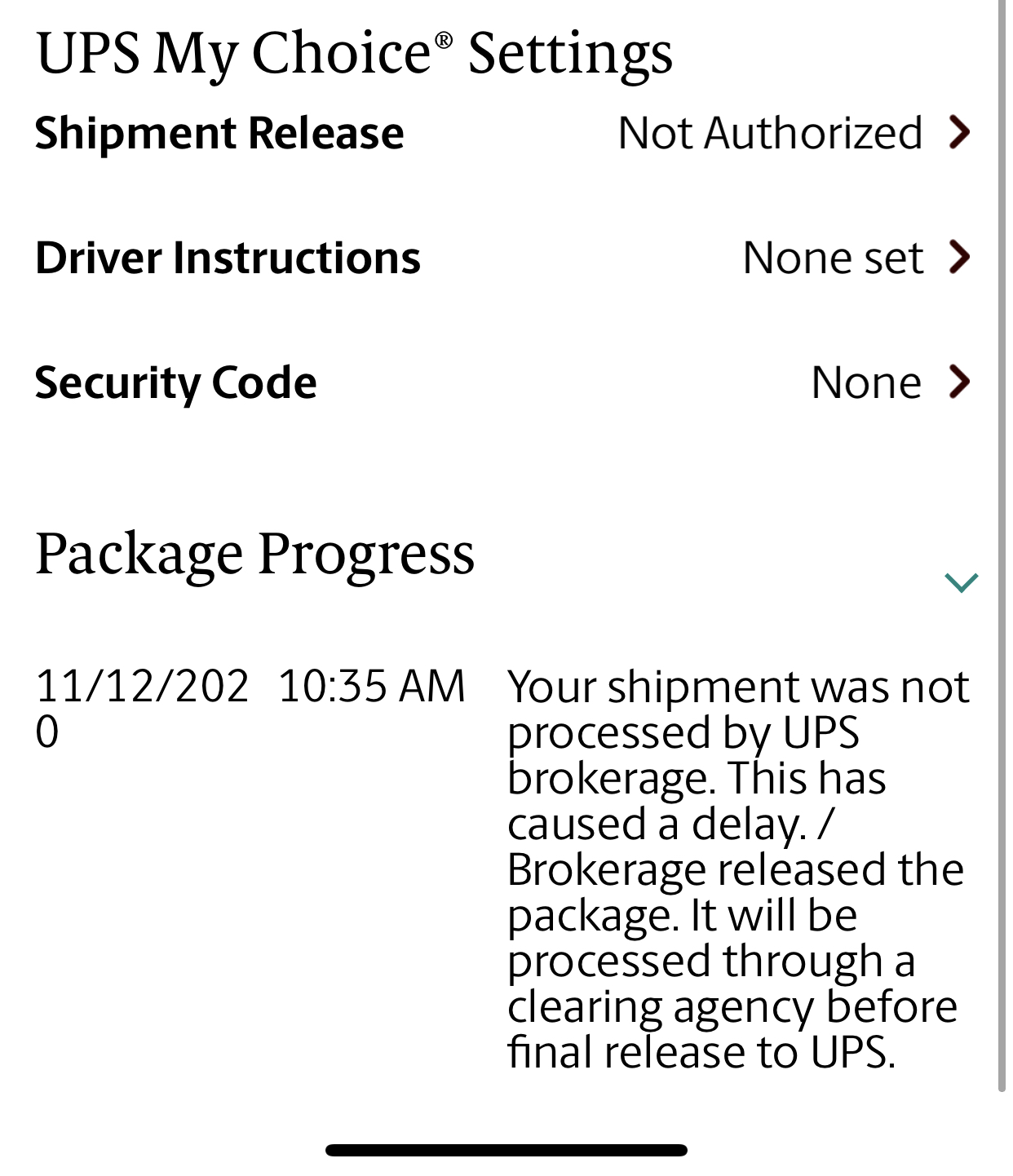
Task: Tap the Package Progress heading
Action: tap(254, 554)
